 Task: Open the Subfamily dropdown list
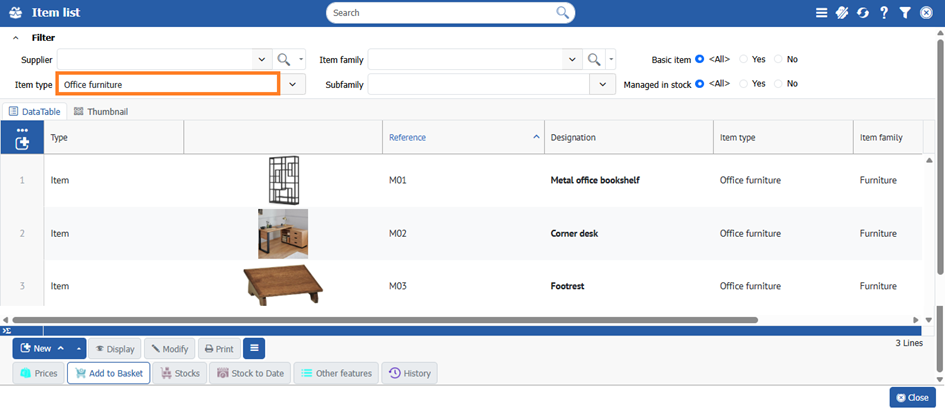pyautogui.click(x=603, y=85)
